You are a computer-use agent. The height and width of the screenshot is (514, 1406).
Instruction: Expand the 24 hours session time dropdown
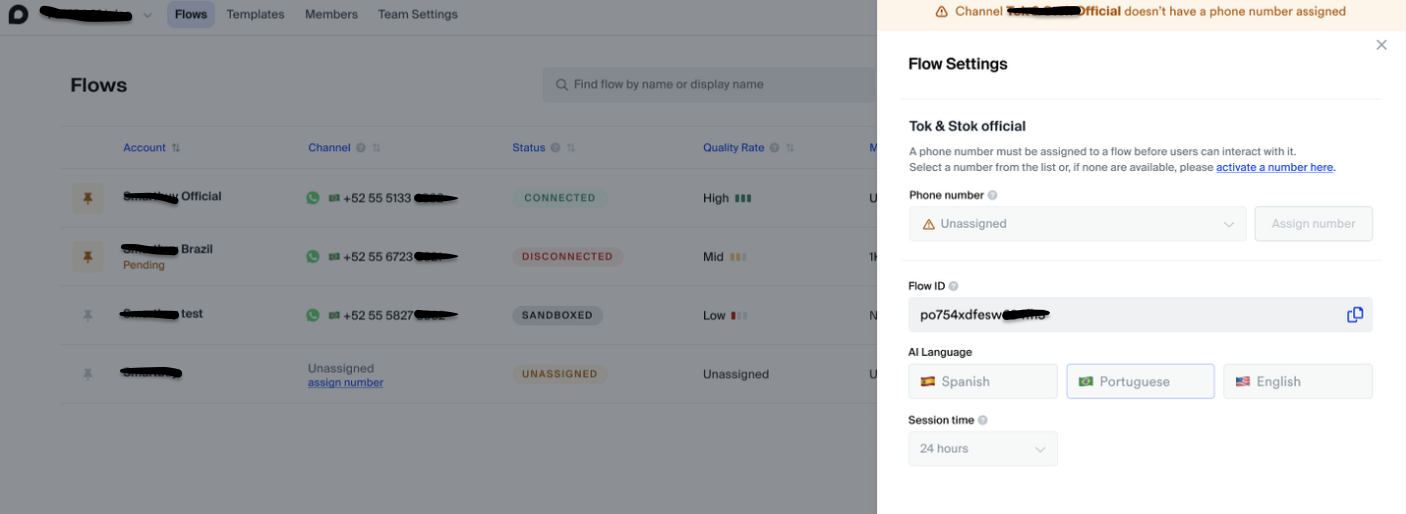point(982,449)
